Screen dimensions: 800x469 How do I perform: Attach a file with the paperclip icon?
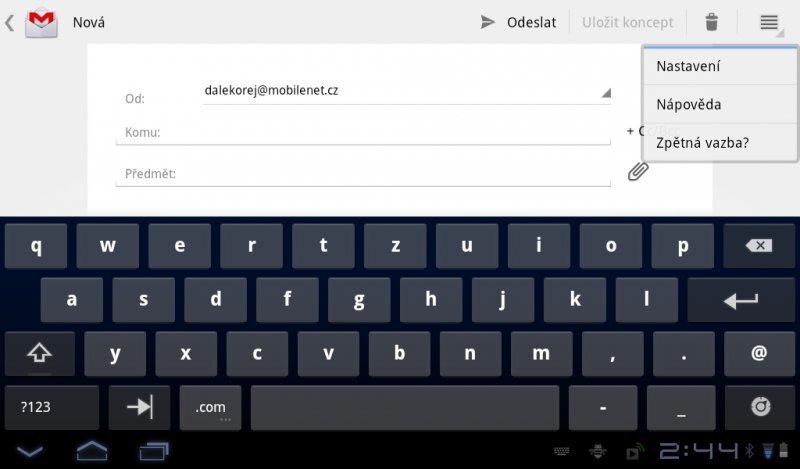638,171
